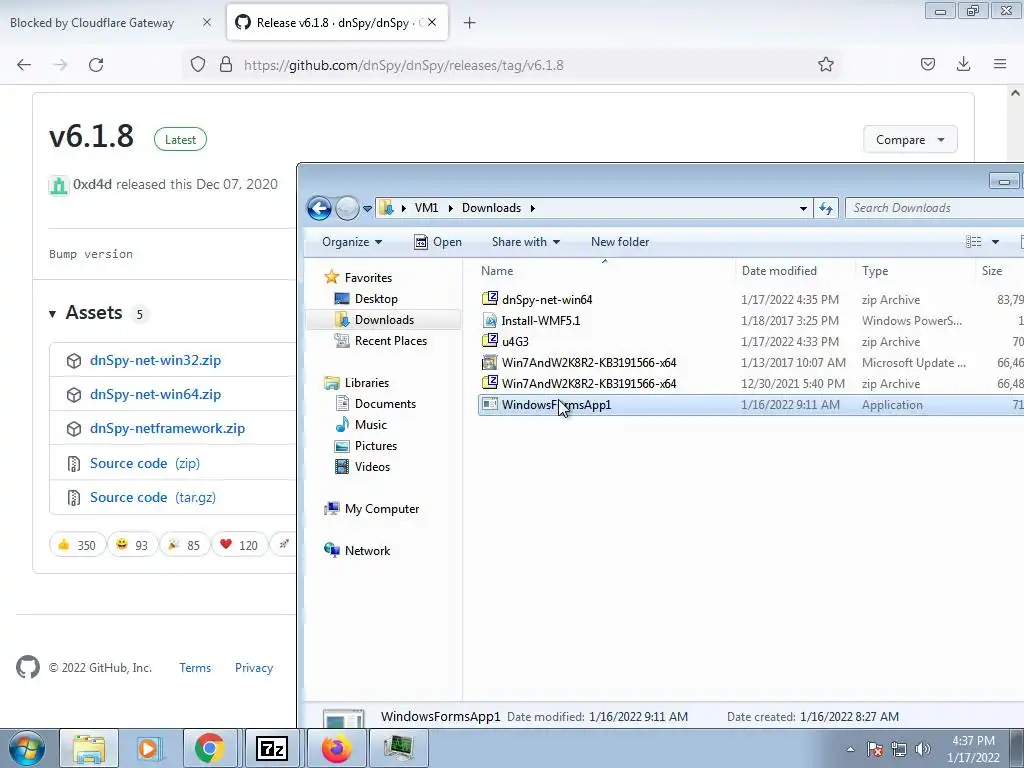Download dnSpy-net-win32.zip asset
Screen dimensions: 1024x768
(x=155, y=360)
